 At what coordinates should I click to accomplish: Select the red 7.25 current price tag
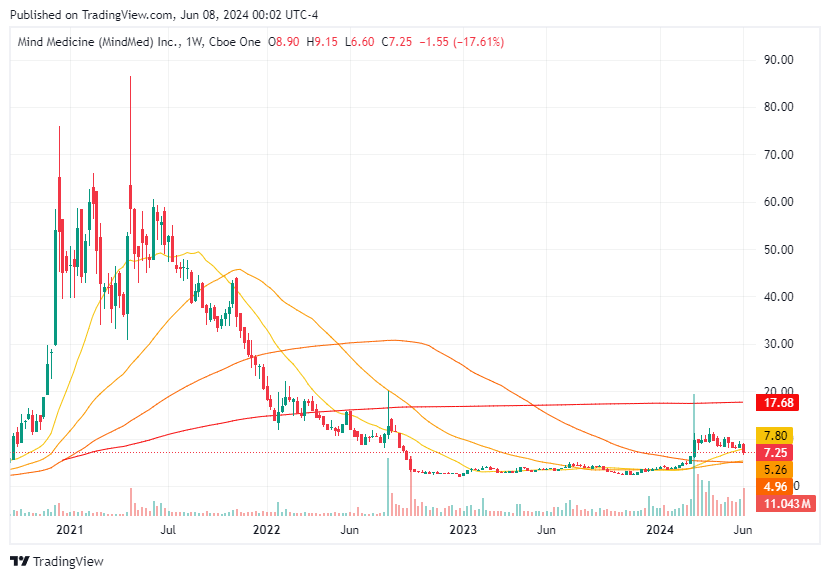(775, 452)
